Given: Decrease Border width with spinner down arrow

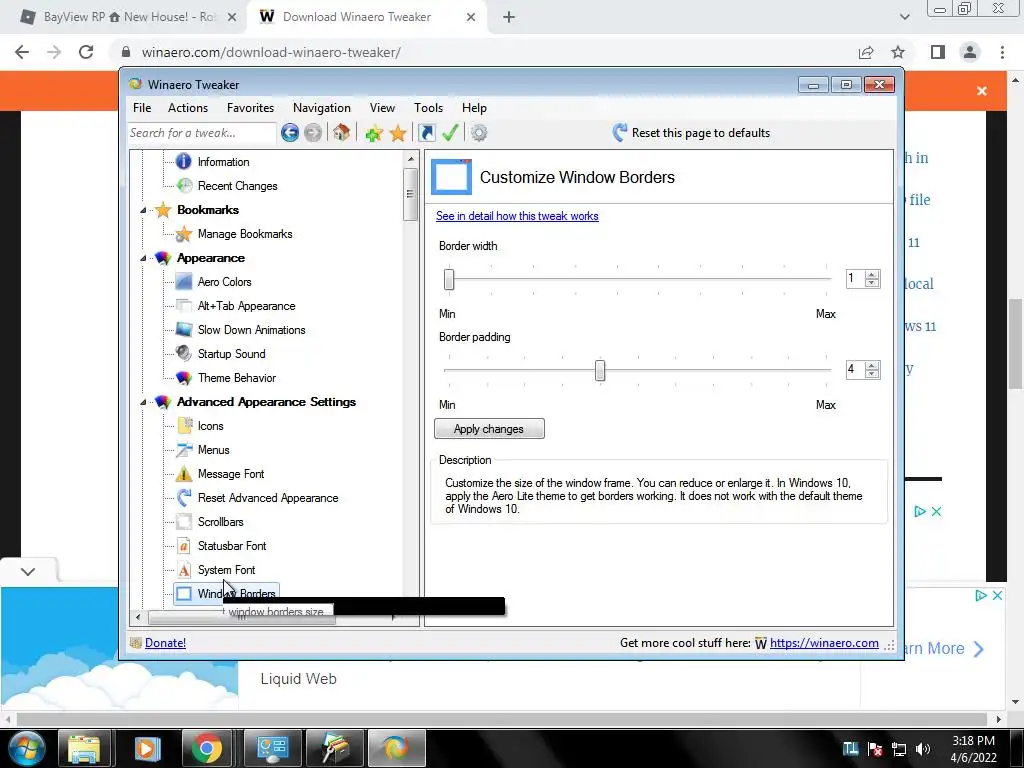Looking at the screenshot, I should [872, 283].
